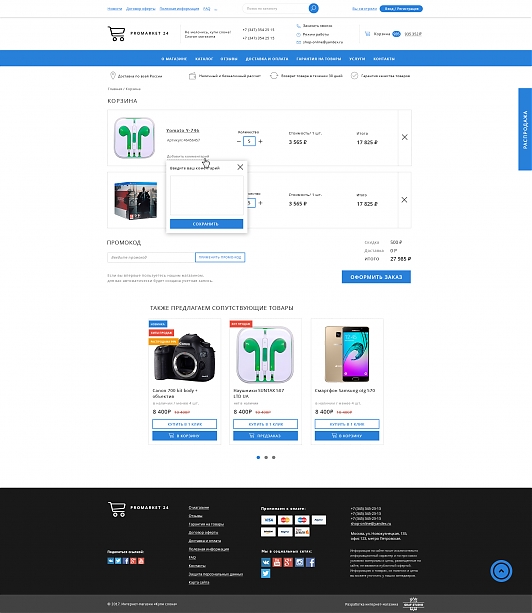Open VK icon under social networks heading
The width and height of the screenshot is (532, 613).
pos(266,562)
